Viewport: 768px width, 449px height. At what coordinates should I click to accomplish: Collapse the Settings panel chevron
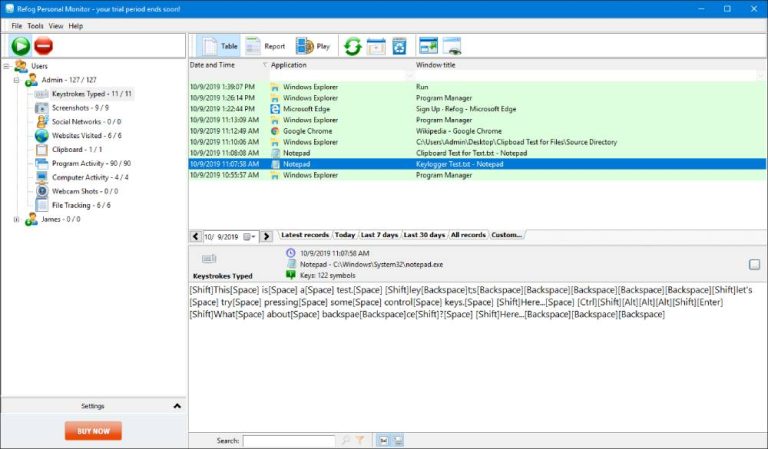(177, 406)
